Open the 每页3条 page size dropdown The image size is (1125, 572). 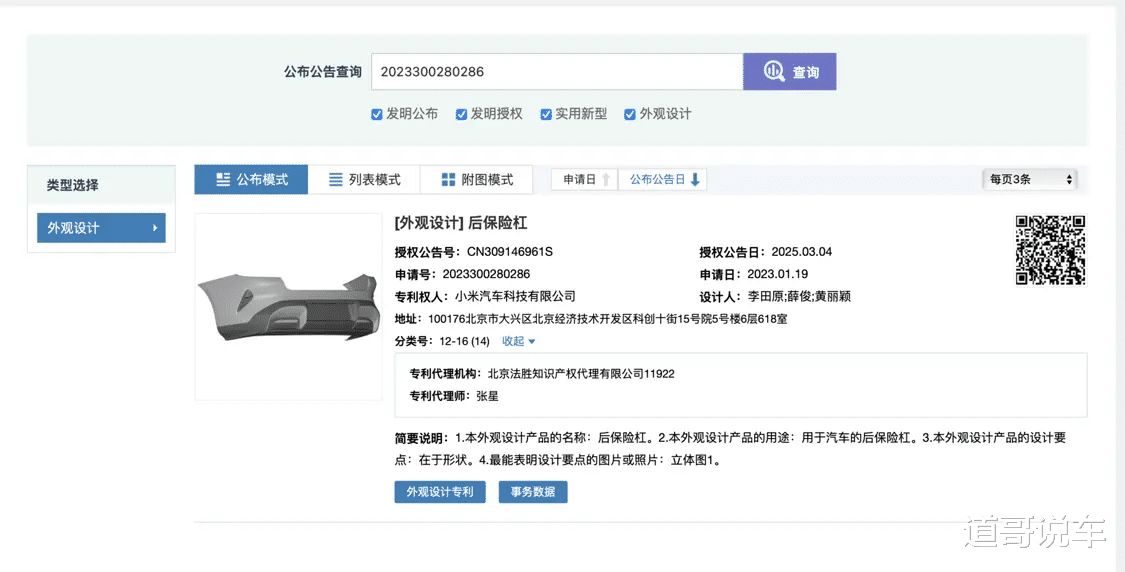(1030, 179)
